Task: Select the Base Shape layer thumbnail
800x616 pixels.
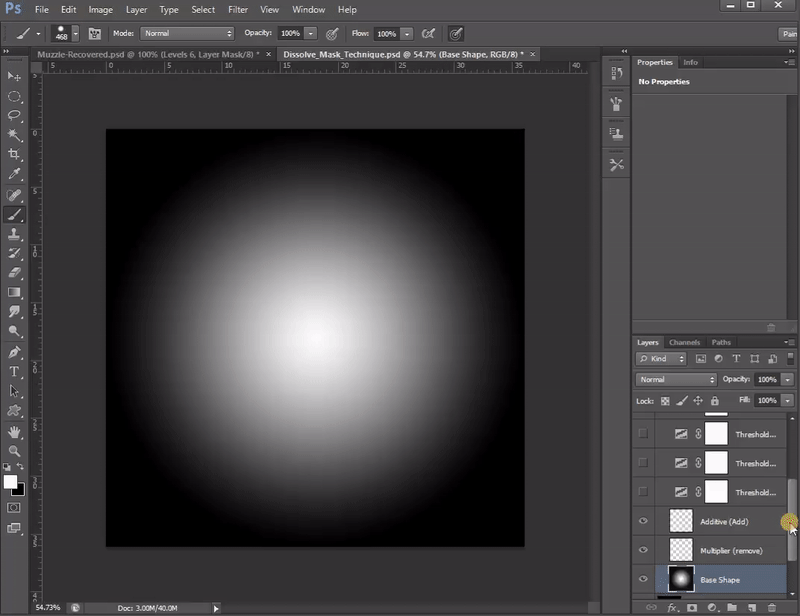Action: [681, 579]
